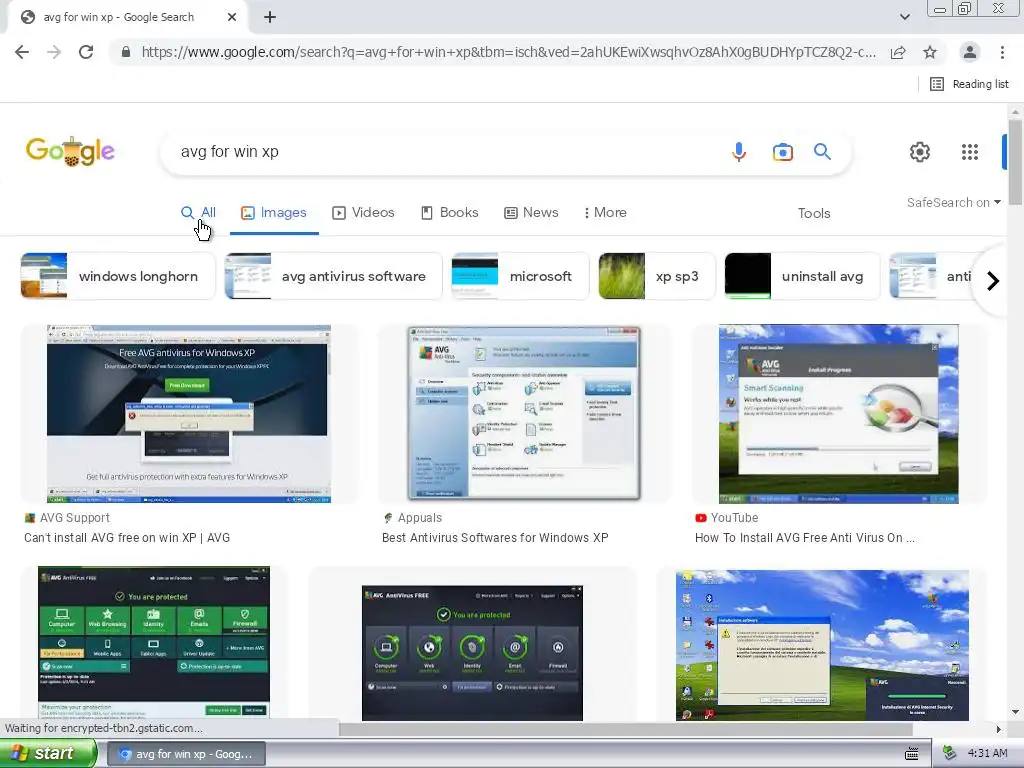
Task: Select the Images tab
Action: click(274, 212)
